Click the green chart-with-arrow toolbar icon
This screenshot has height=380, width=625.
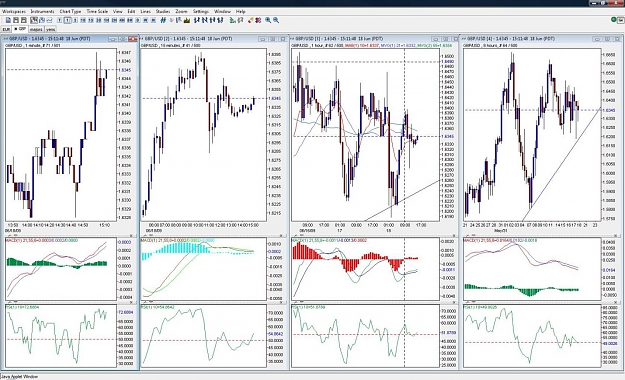click(232, 20)
